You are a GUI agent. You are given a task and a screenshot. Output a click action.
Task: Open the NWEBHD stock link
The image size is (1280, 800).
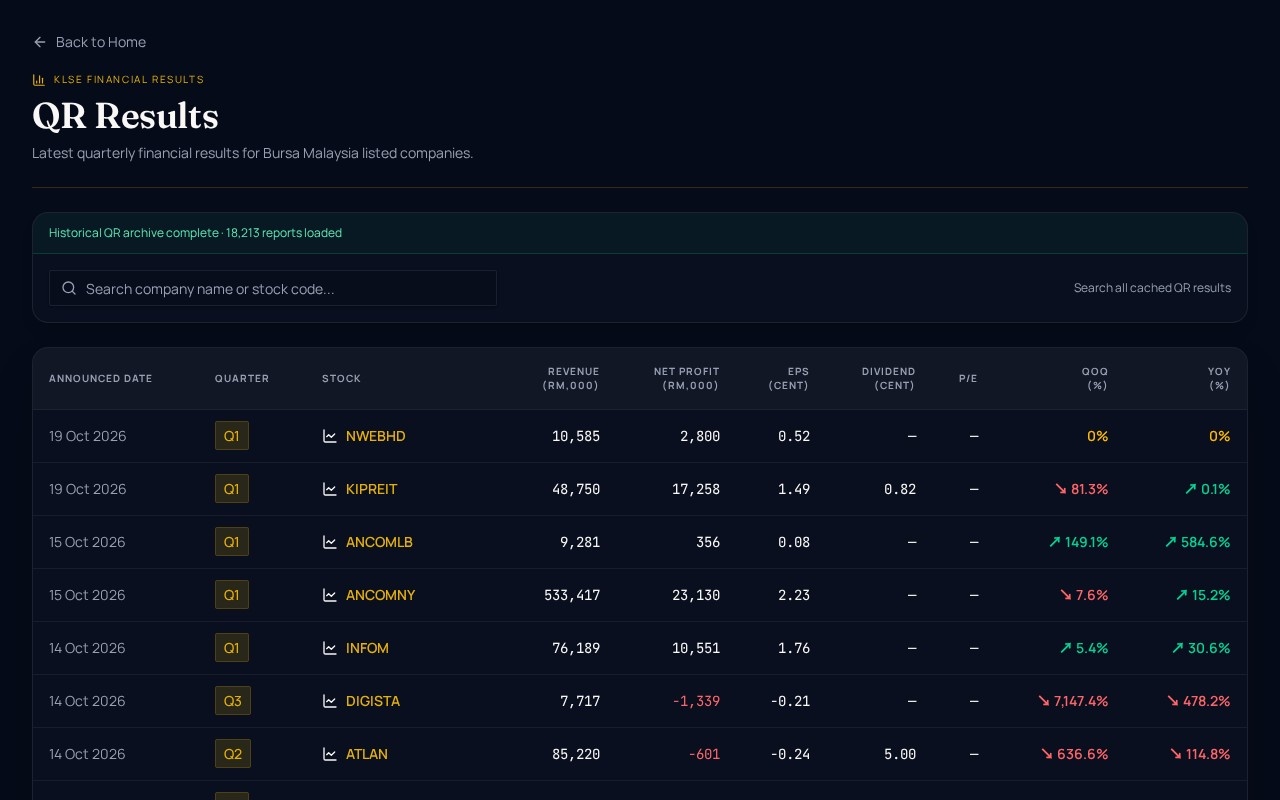(375, 436)
